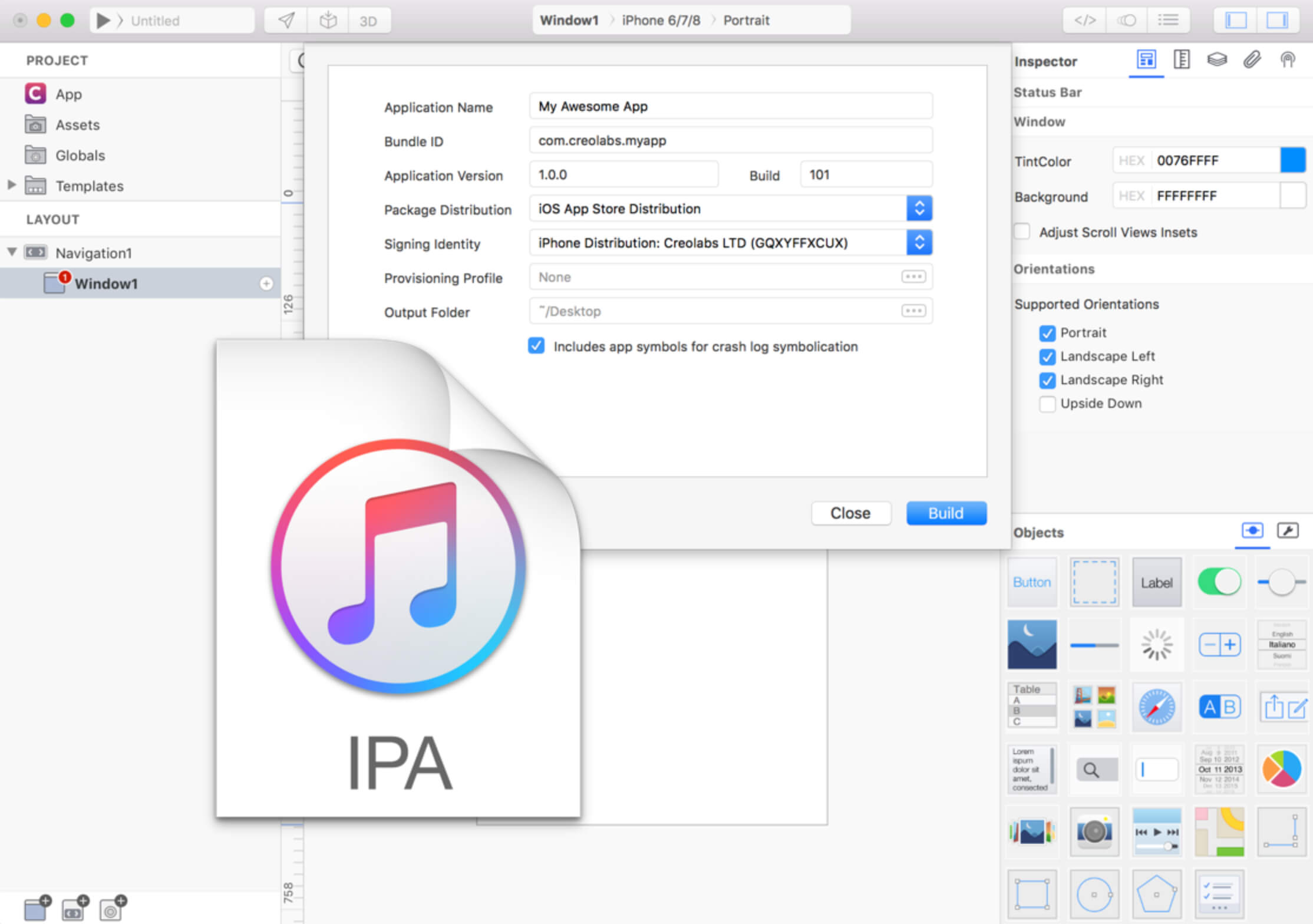The width and height of the screenshot is (1313, 924).
Task: Select the Stepper minus-plus object
Action: click(x=1219, y=645)
